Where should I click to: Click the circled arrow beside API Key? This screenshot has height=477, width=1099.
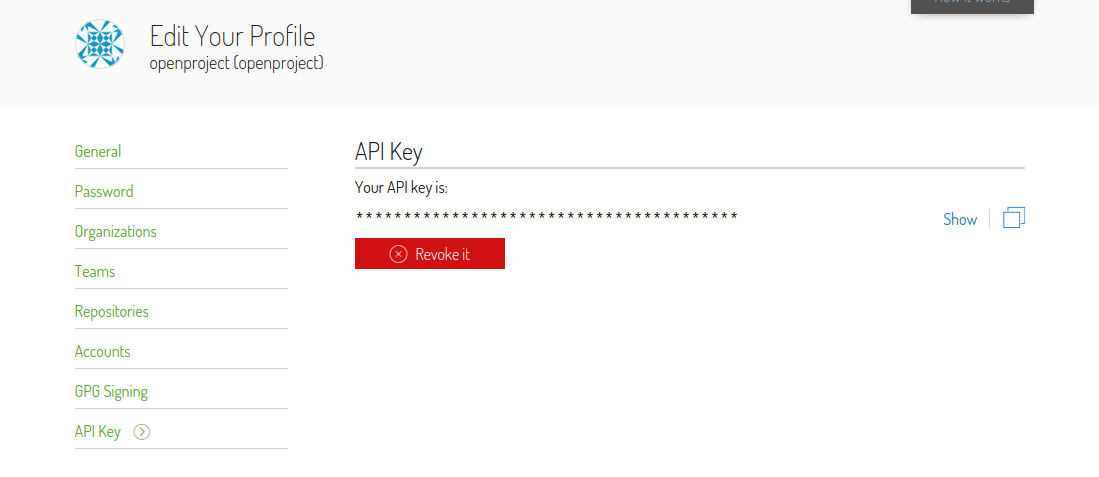pos(142,432)
